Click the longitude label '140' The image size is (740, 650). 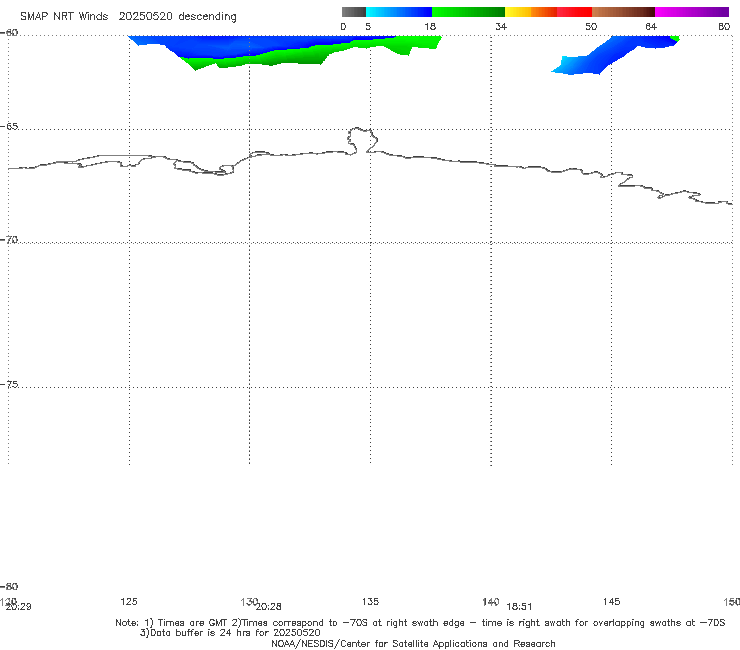pos(491,601)
